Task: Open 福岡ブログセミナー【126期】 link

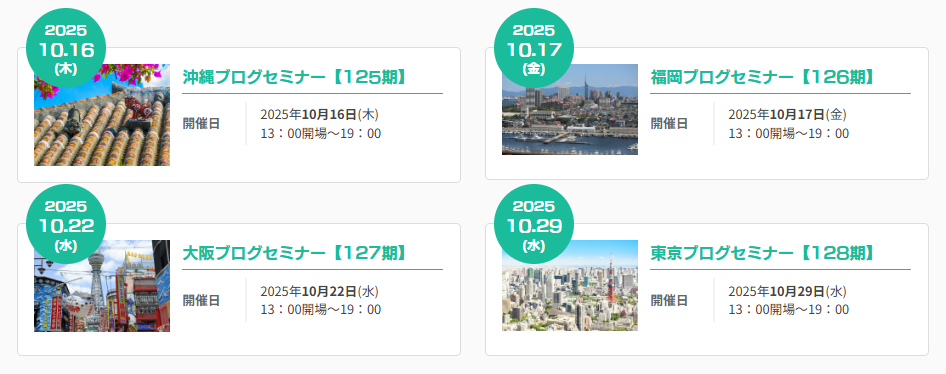Action: 763,77
